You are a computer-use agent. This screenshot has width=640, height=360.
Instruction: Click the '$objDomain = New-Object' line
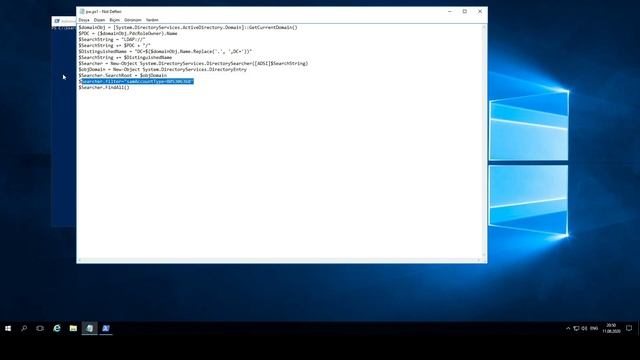[x=162, y=69]
